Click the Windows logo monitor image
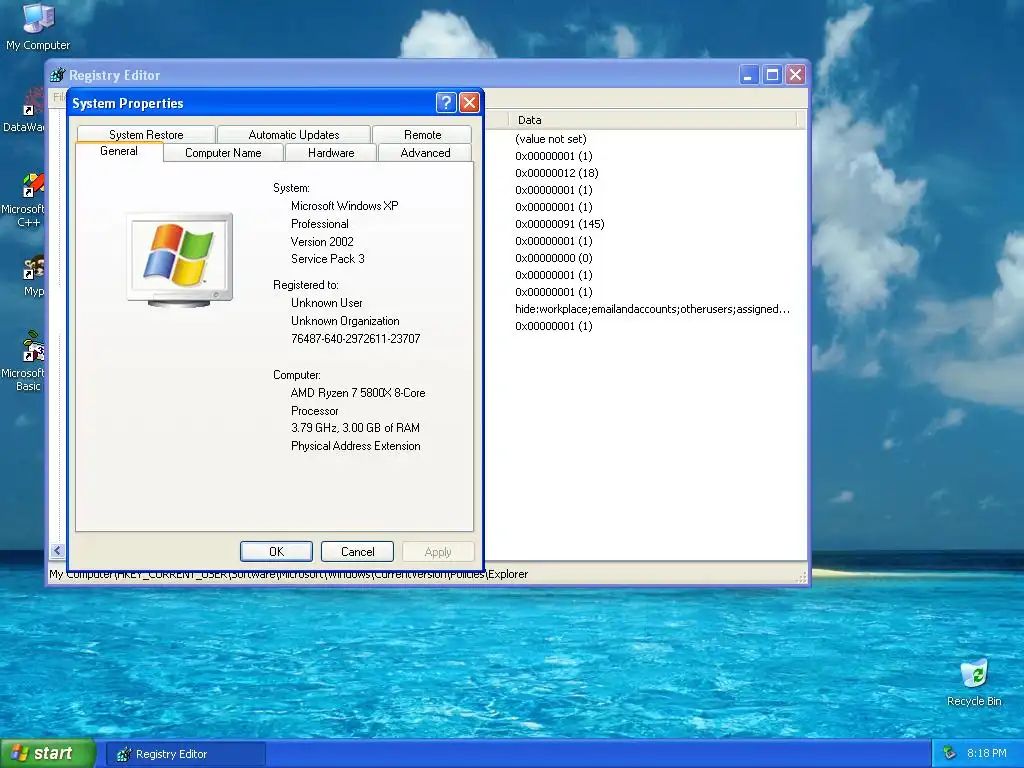The width and height of the screenshot is (1024, 768). click(180, 260)
